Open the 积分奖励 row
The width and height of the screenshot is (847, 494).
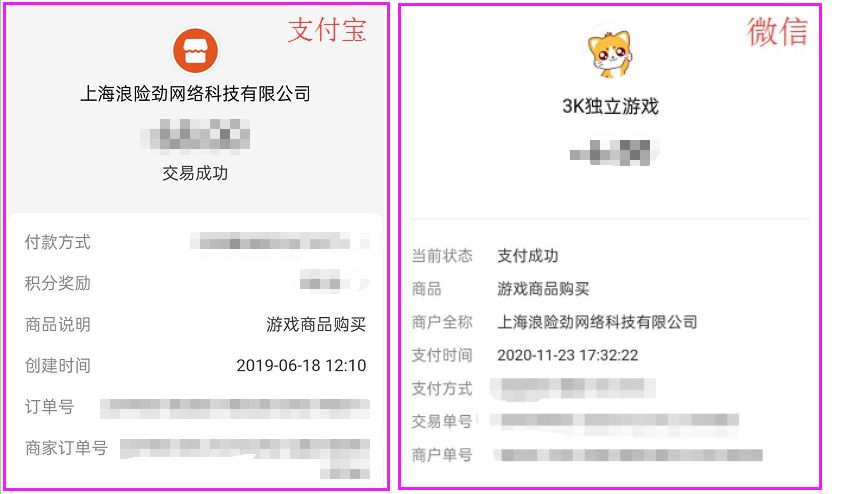pyautogui.click(x=197, y=283)
